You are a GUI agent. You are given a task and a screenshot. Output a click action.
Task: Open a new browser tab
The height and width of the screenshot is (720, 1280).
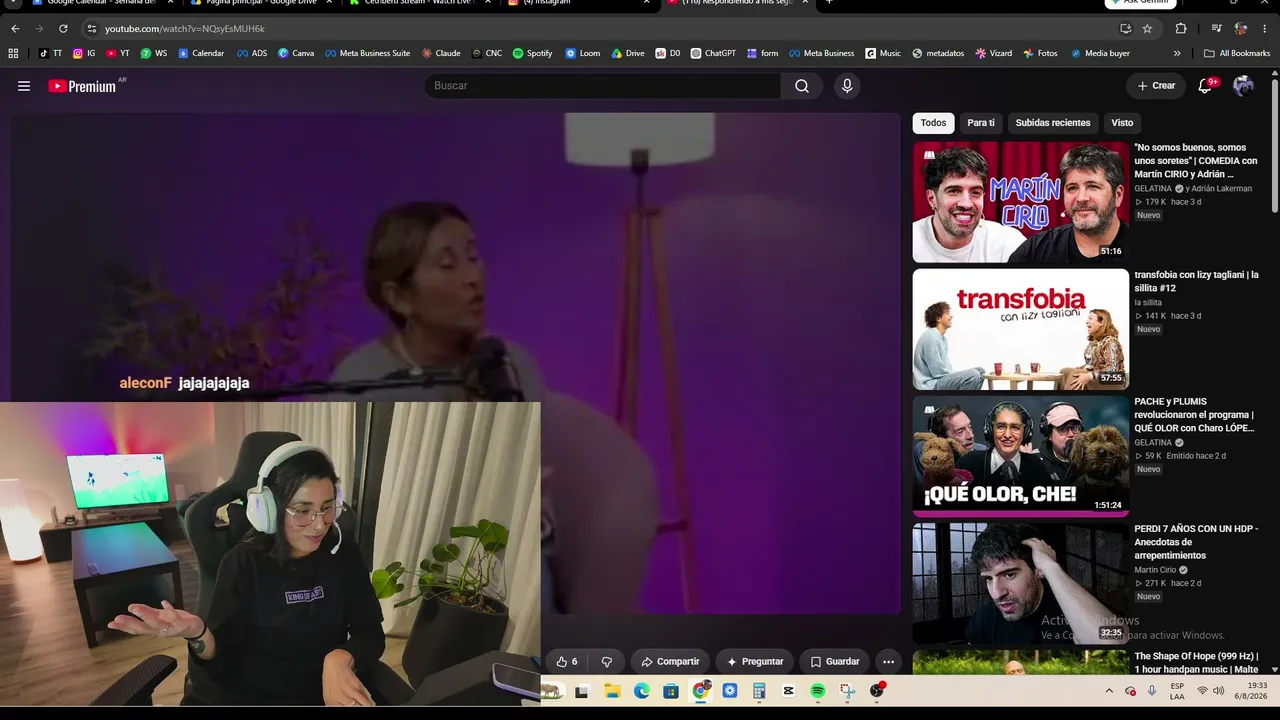(x=829, y=3)
